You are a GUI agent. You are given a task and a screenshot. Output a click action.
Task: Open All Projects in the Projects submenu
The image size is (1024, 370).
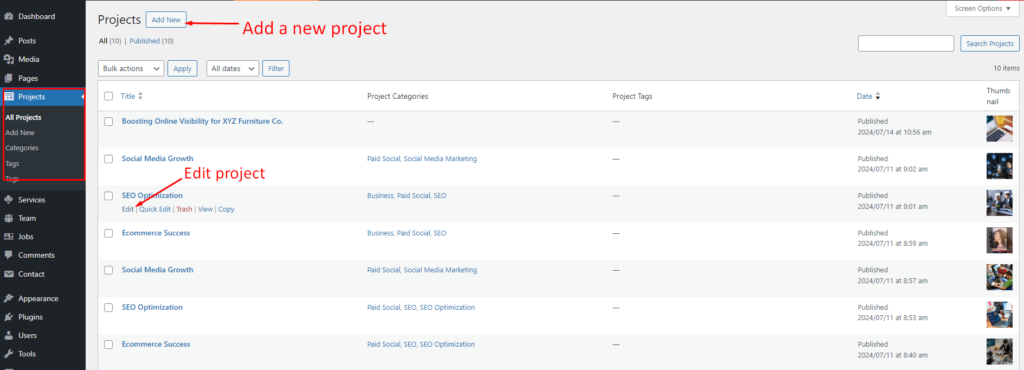24,117
